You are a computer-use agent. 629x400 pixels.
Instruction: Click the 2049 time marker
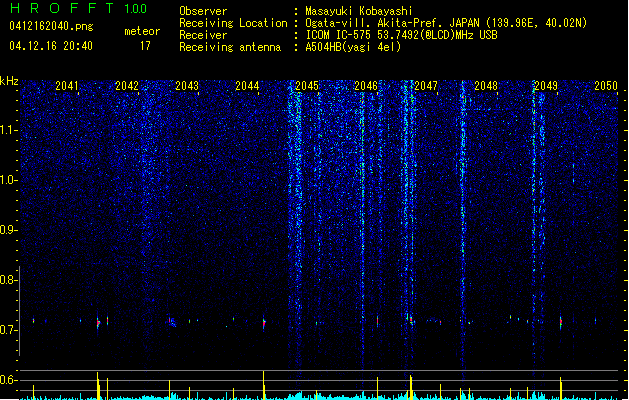click(x=546, y=85)
